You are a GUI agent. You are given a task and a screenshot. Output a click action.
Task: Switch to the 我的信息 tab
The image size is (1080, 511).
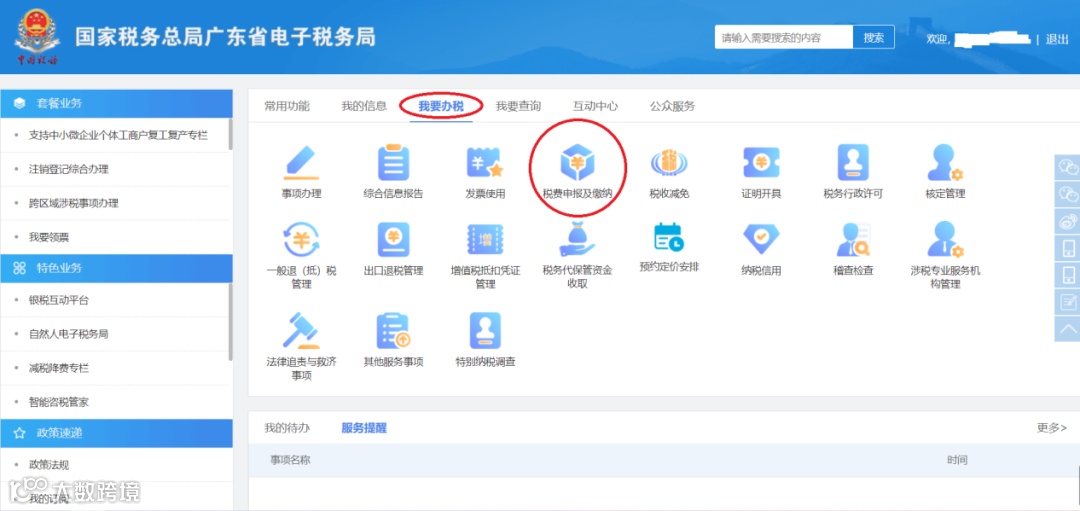[x=364, y=106]
